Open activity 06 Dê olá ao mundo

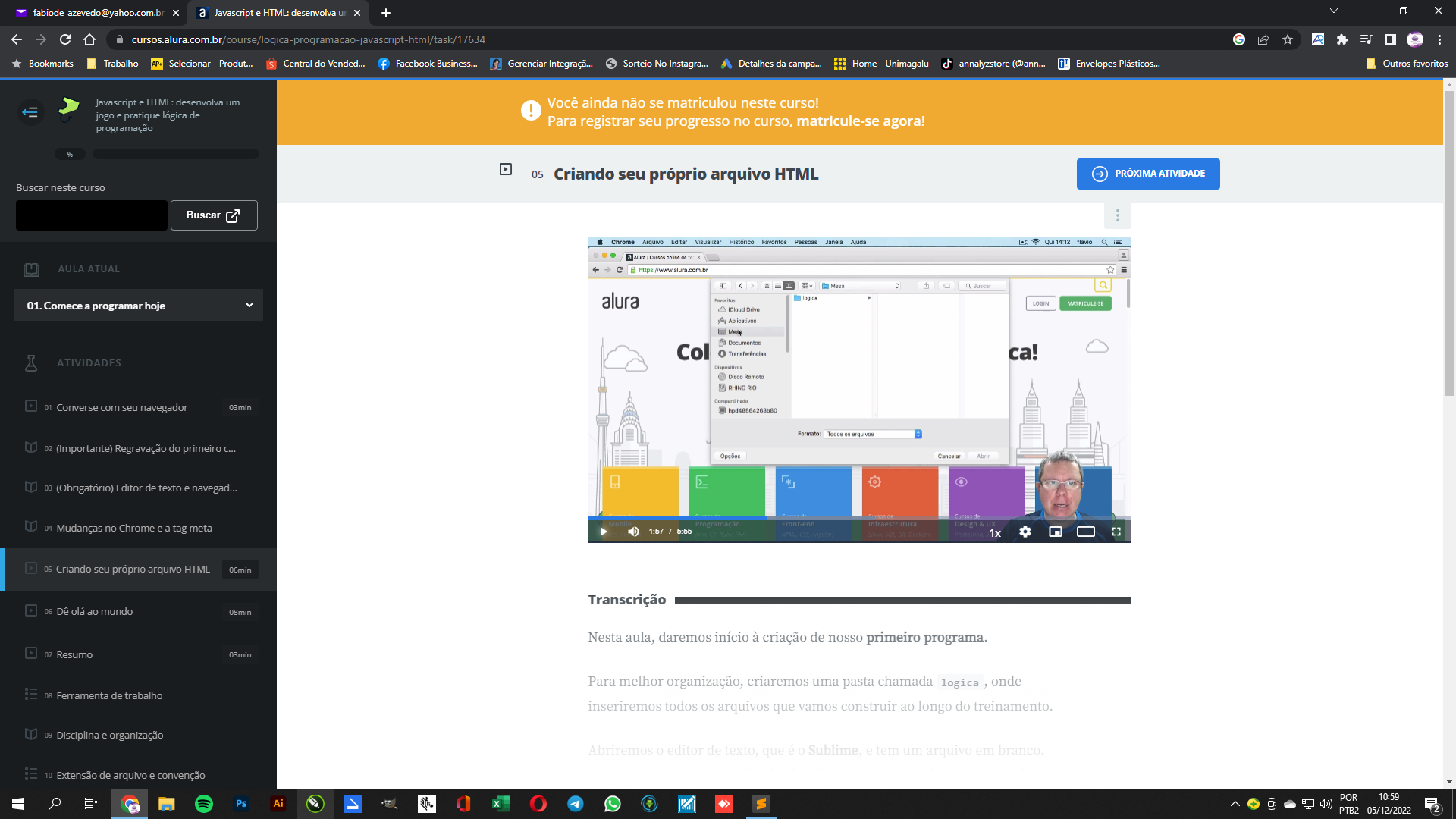coord(138,612)
